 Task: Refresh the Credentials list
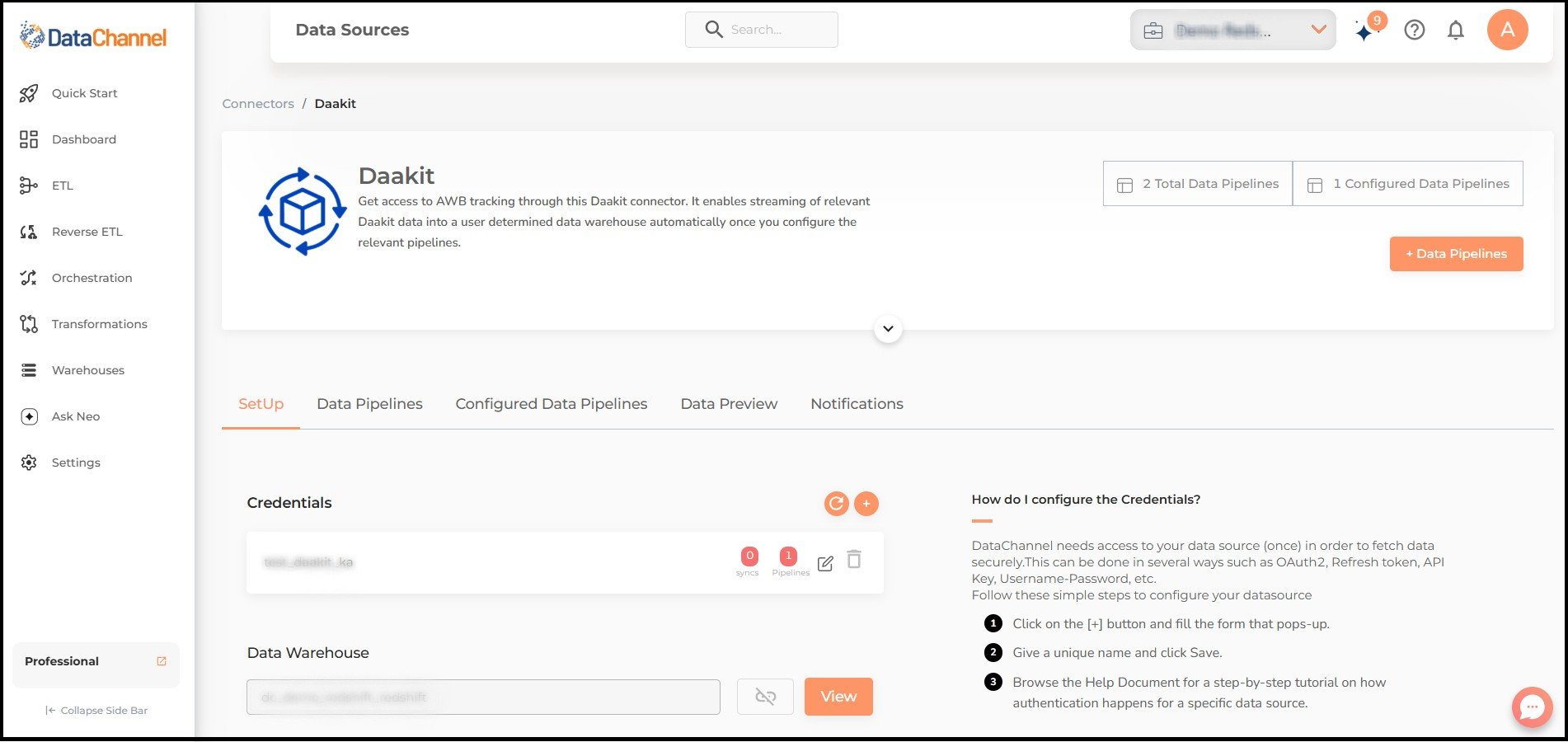837,504
